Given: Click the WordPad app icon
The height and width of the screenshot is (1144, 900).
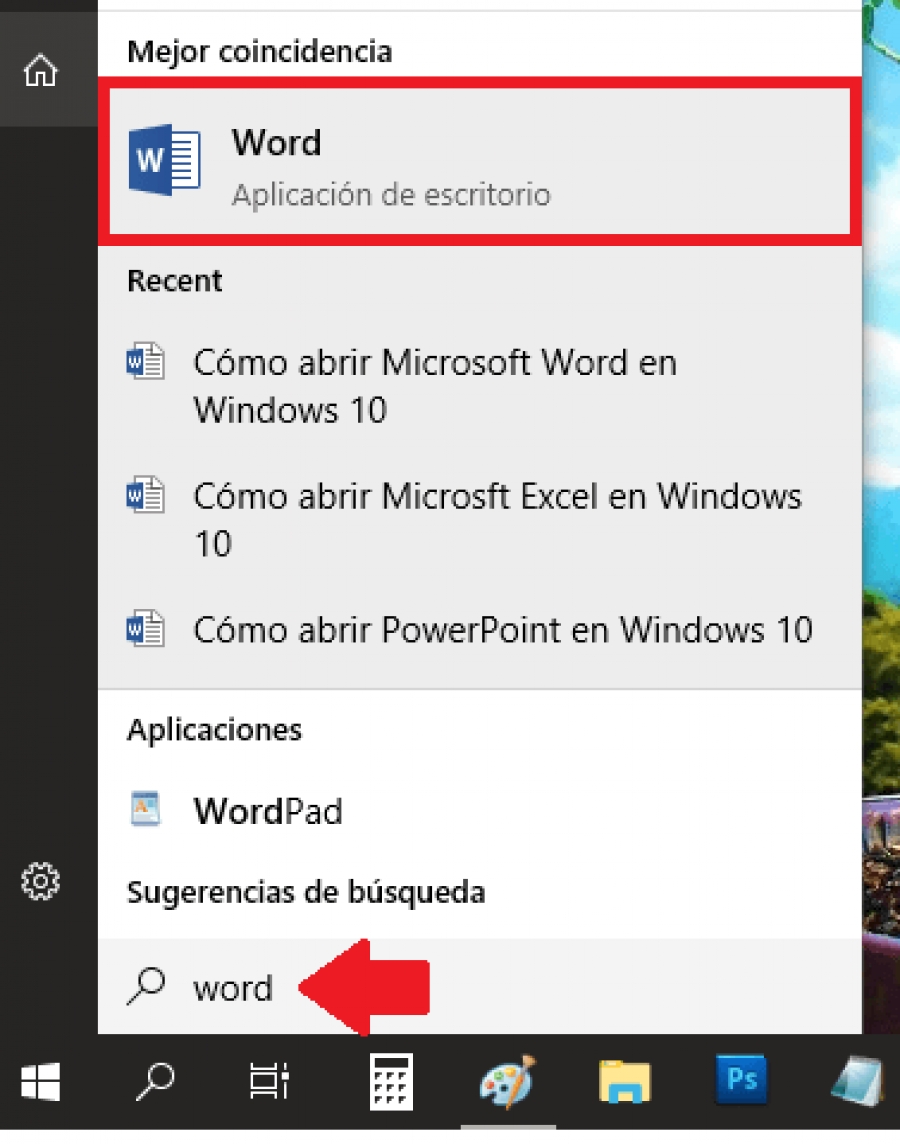Looking at the screenshot, I should pyautogui.click(x=145, y=808).
